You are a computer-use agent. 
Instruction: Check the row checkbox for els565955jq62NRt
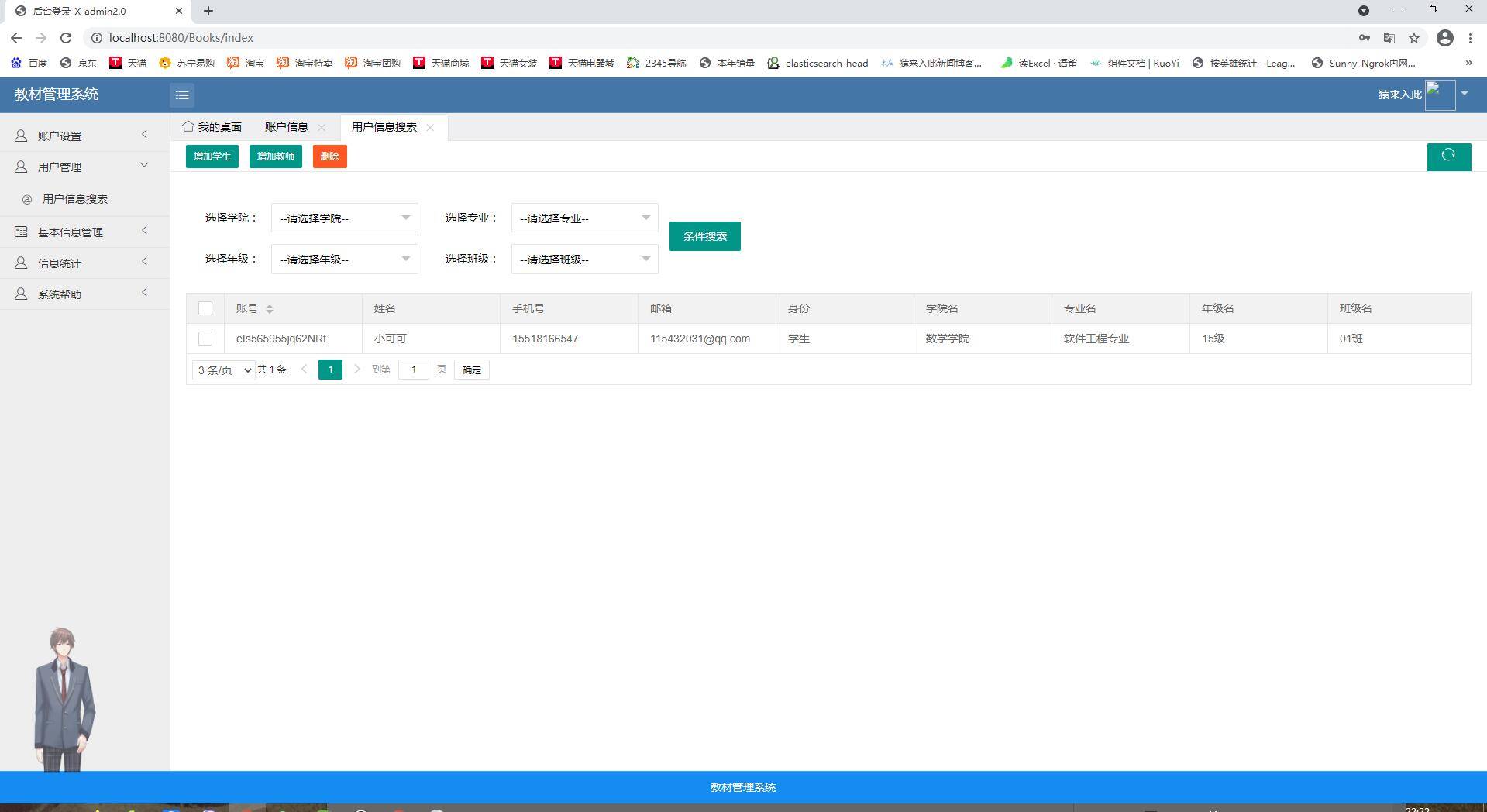tap(205, 339)
